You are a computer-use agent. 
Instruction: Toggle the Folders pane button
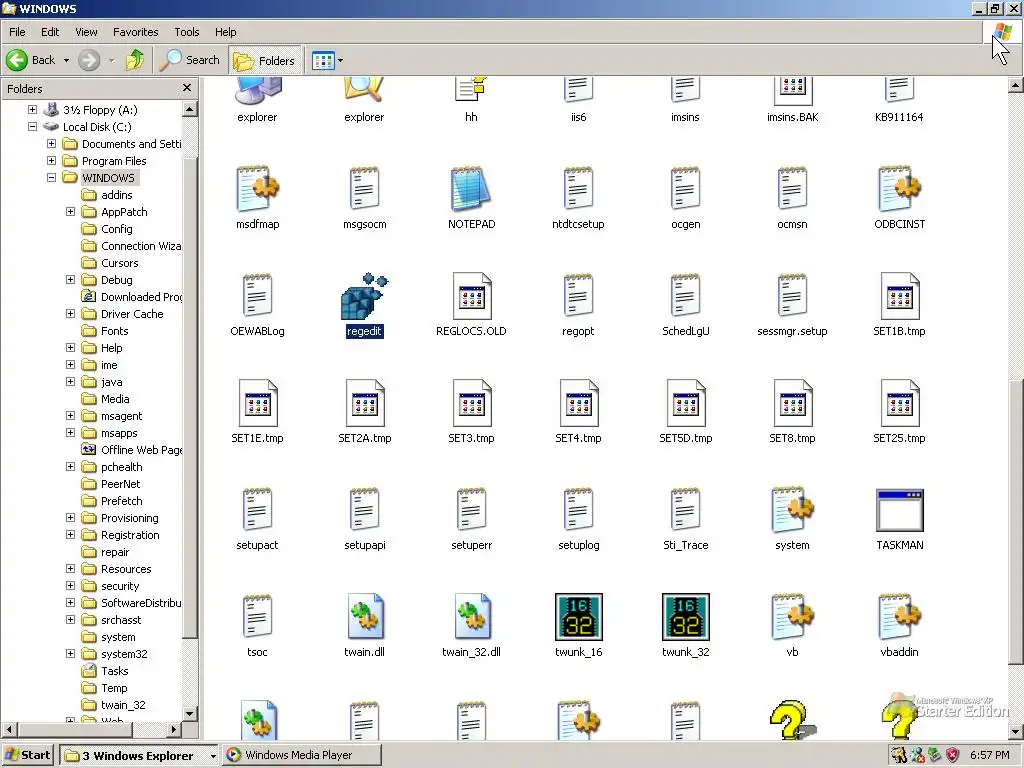pos(264,61)
